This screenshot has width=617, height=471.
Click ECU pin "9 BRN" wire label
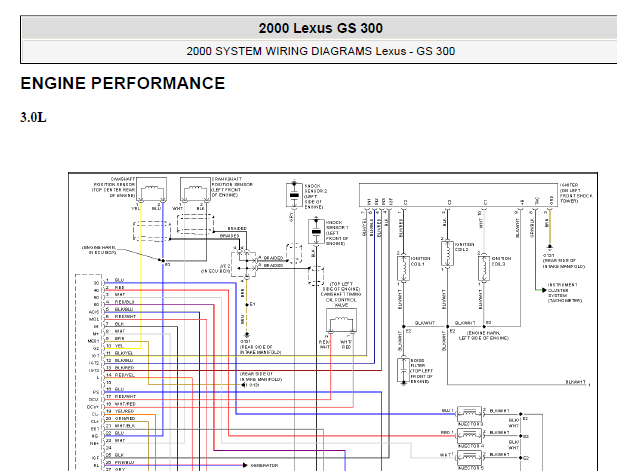pos(115,338)
